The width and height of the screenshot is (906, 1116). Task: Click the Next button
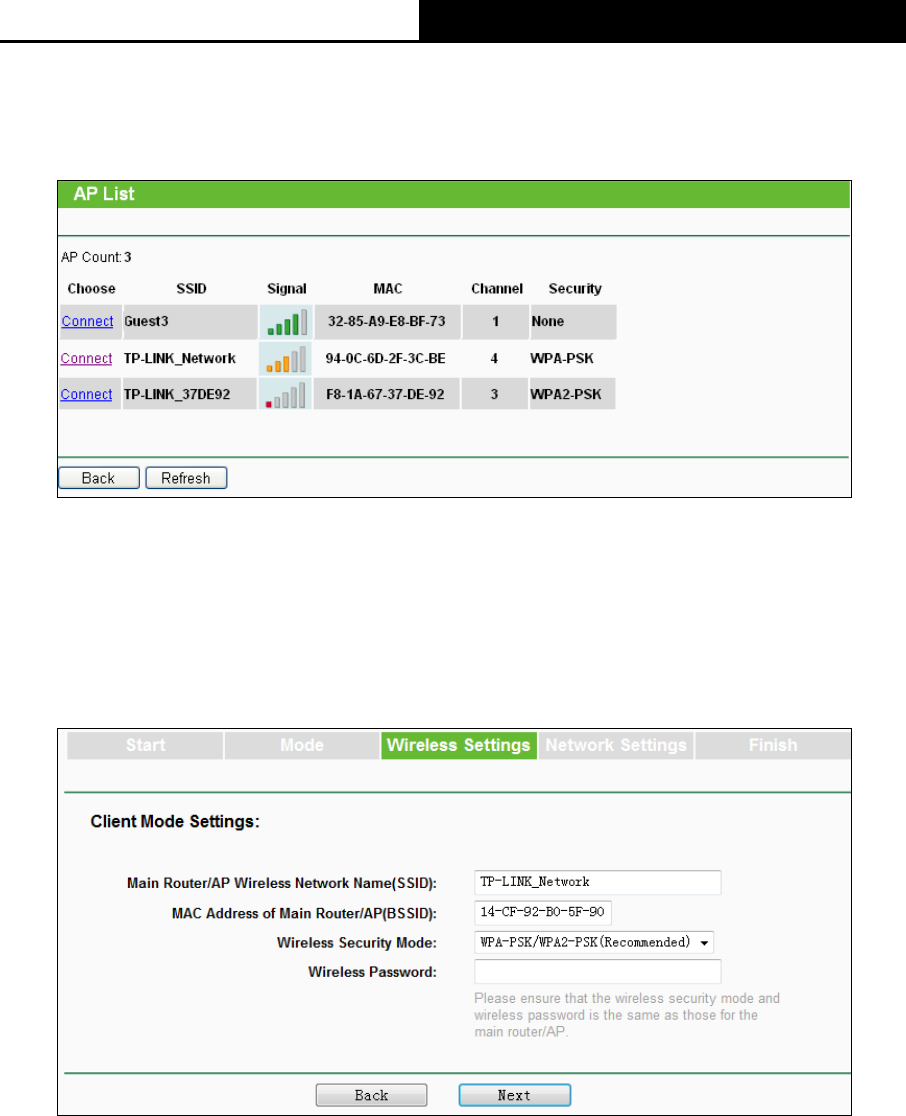[515, 1095]
